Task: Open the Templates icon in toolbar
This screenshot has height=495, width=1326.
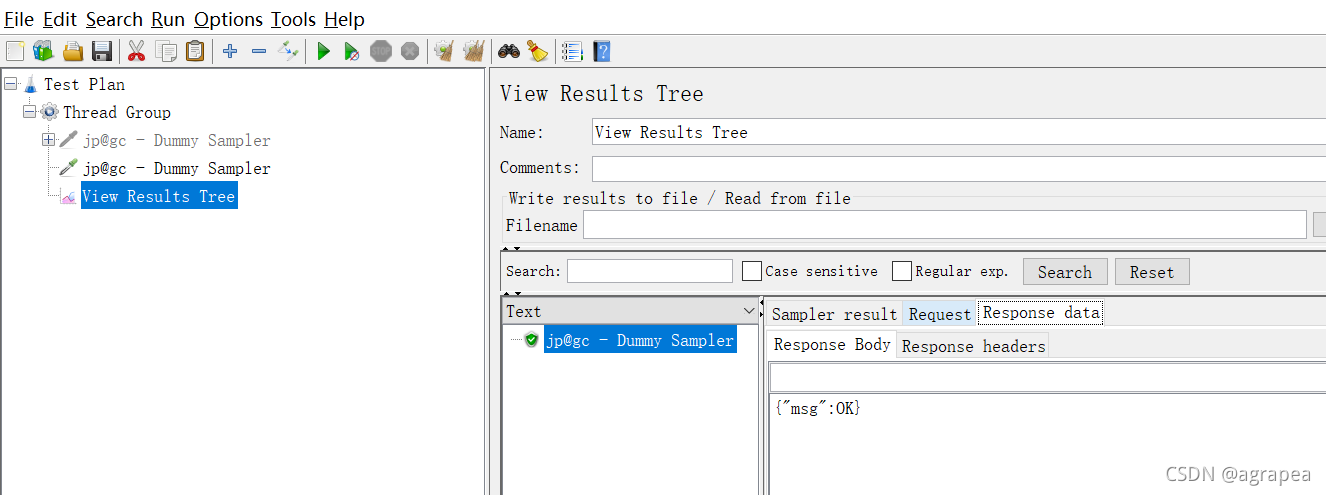Action: click(43, 51)
